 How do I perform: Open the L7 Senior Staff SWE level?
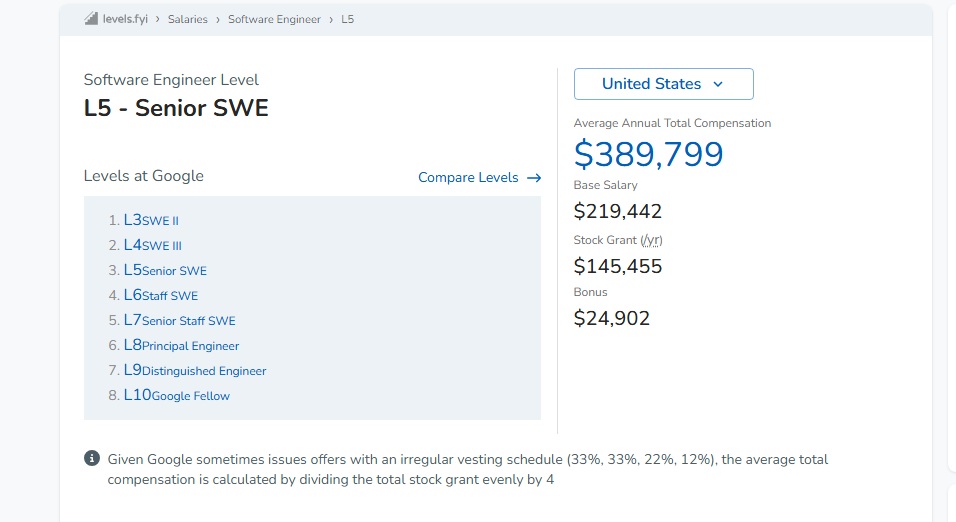pyautogui.click(x=179, y=320)
